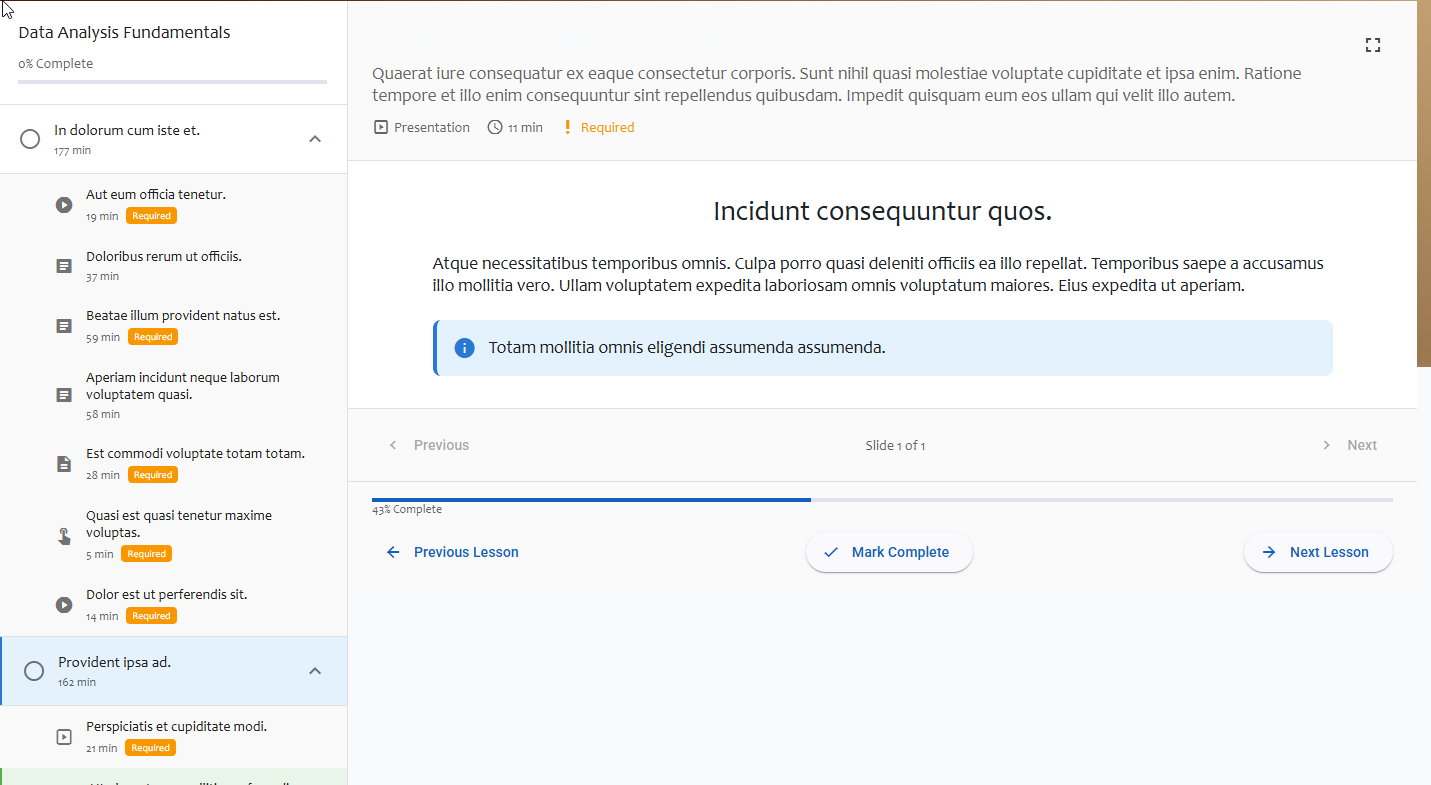Click the slideshow icon beside Perspiciatis et cupiditate modi
Image resolution: width=1431 pixels, height=785 pixels.
tap(64, 737)
